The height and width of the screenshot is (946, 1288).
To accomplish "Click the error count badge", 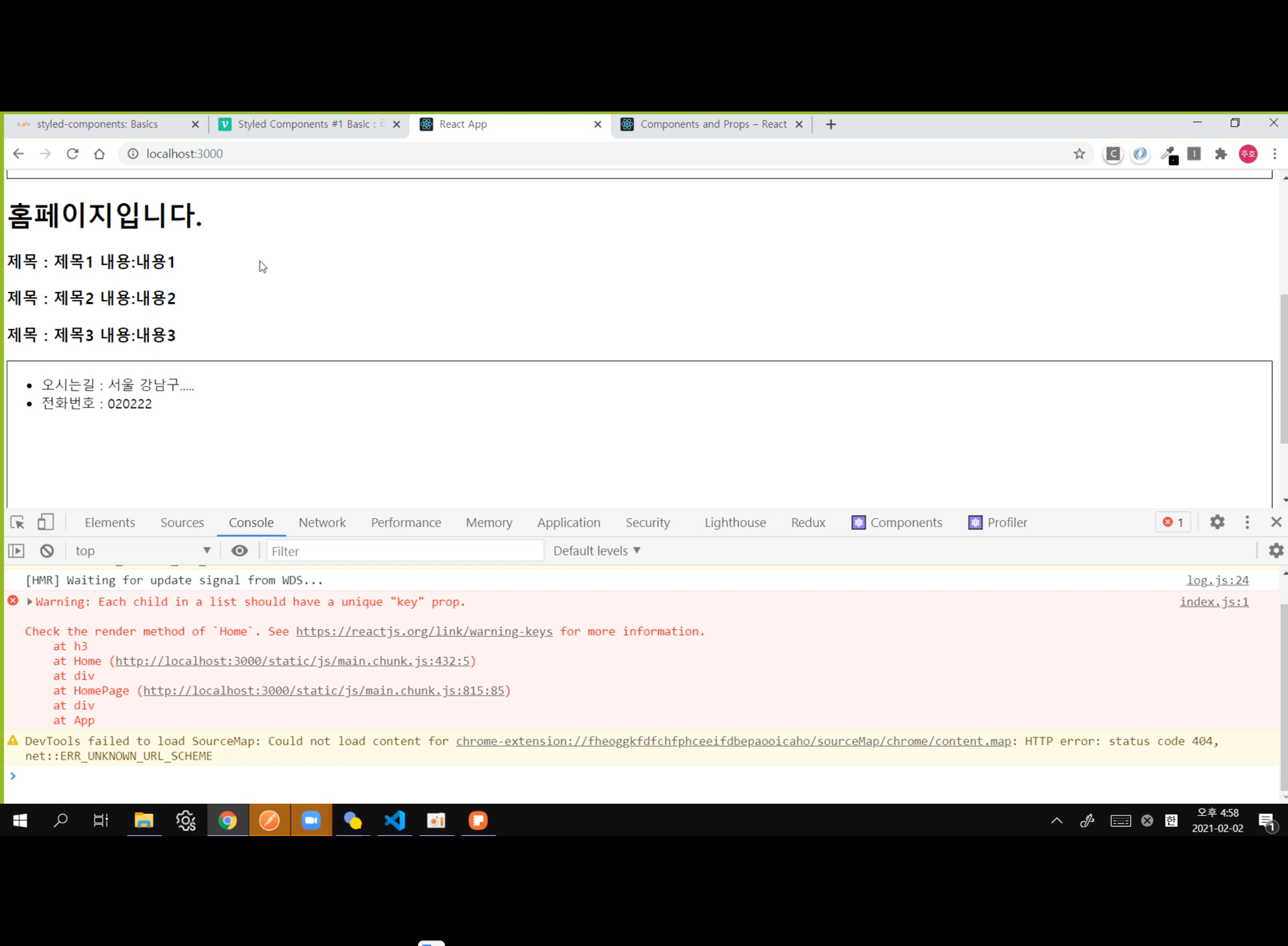I will click(x=1173, y=522).
